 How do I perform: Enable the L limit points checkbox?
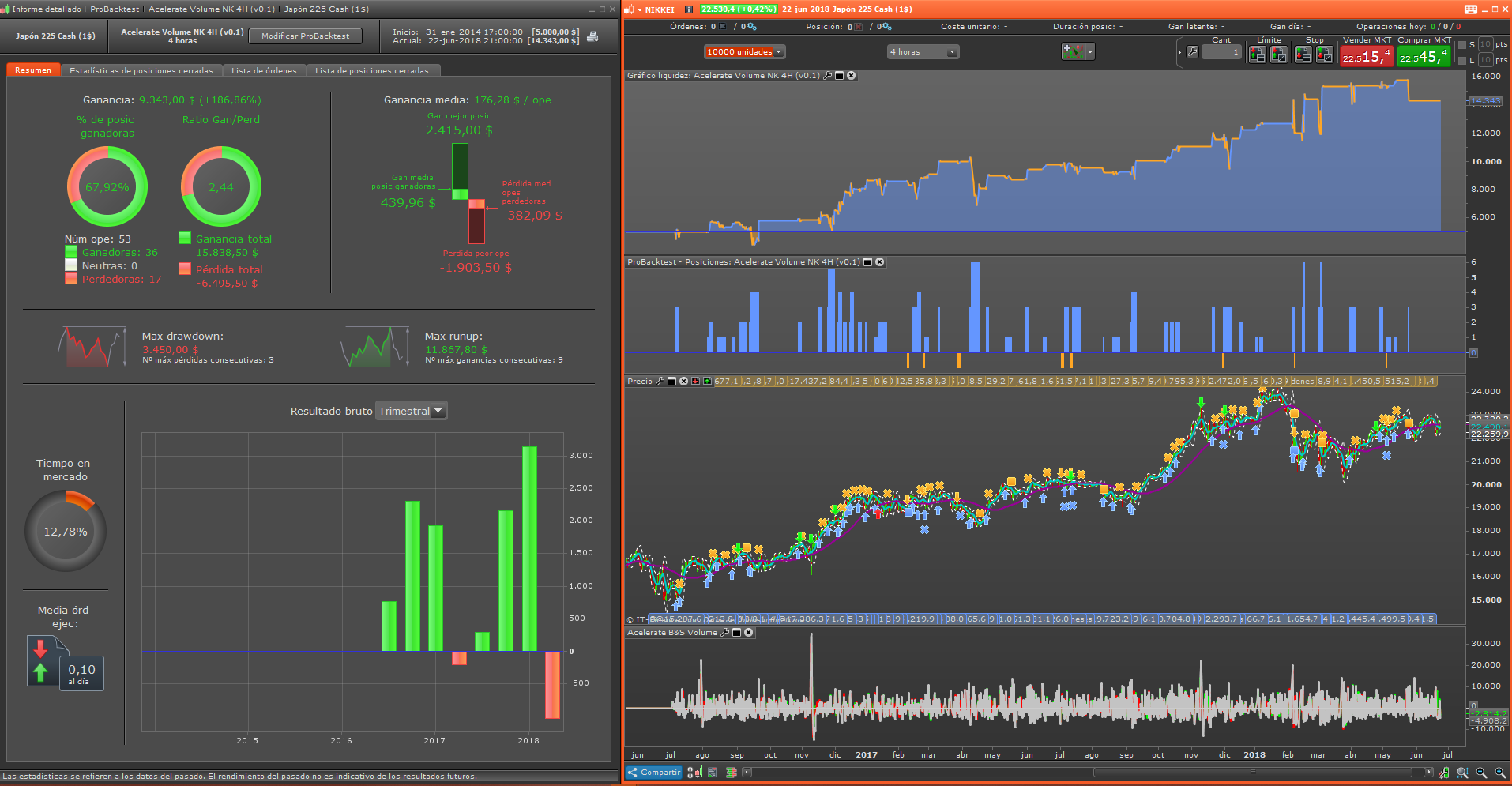pyautogui.click(x=1461, y=60)
